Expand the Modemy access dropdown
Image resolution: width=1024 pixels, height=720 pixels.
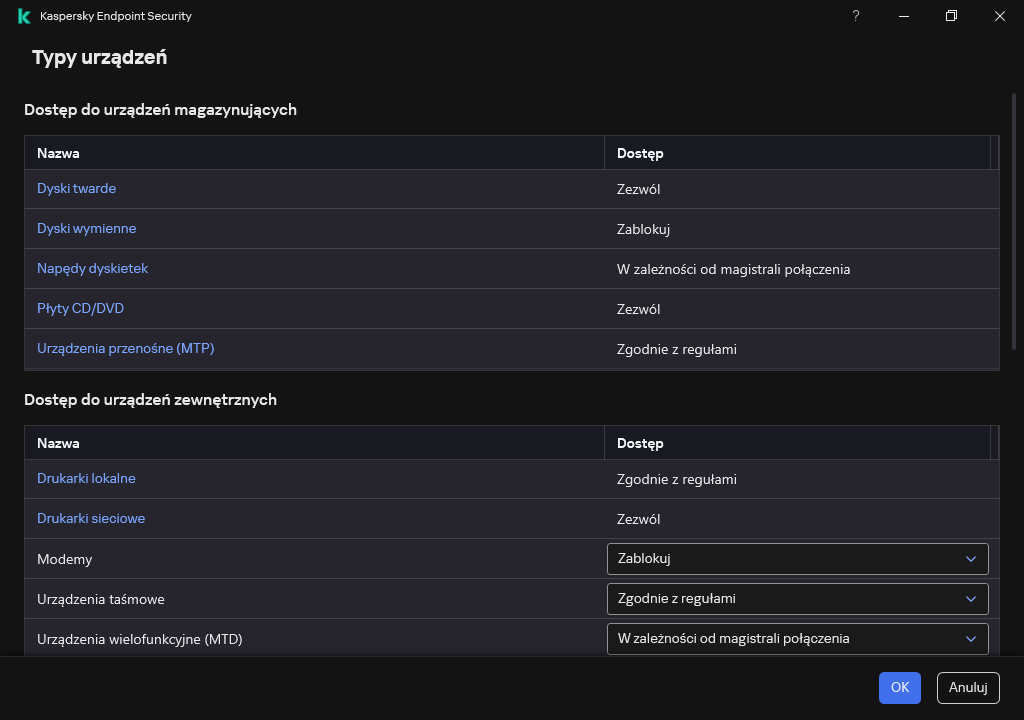(797, 559)
